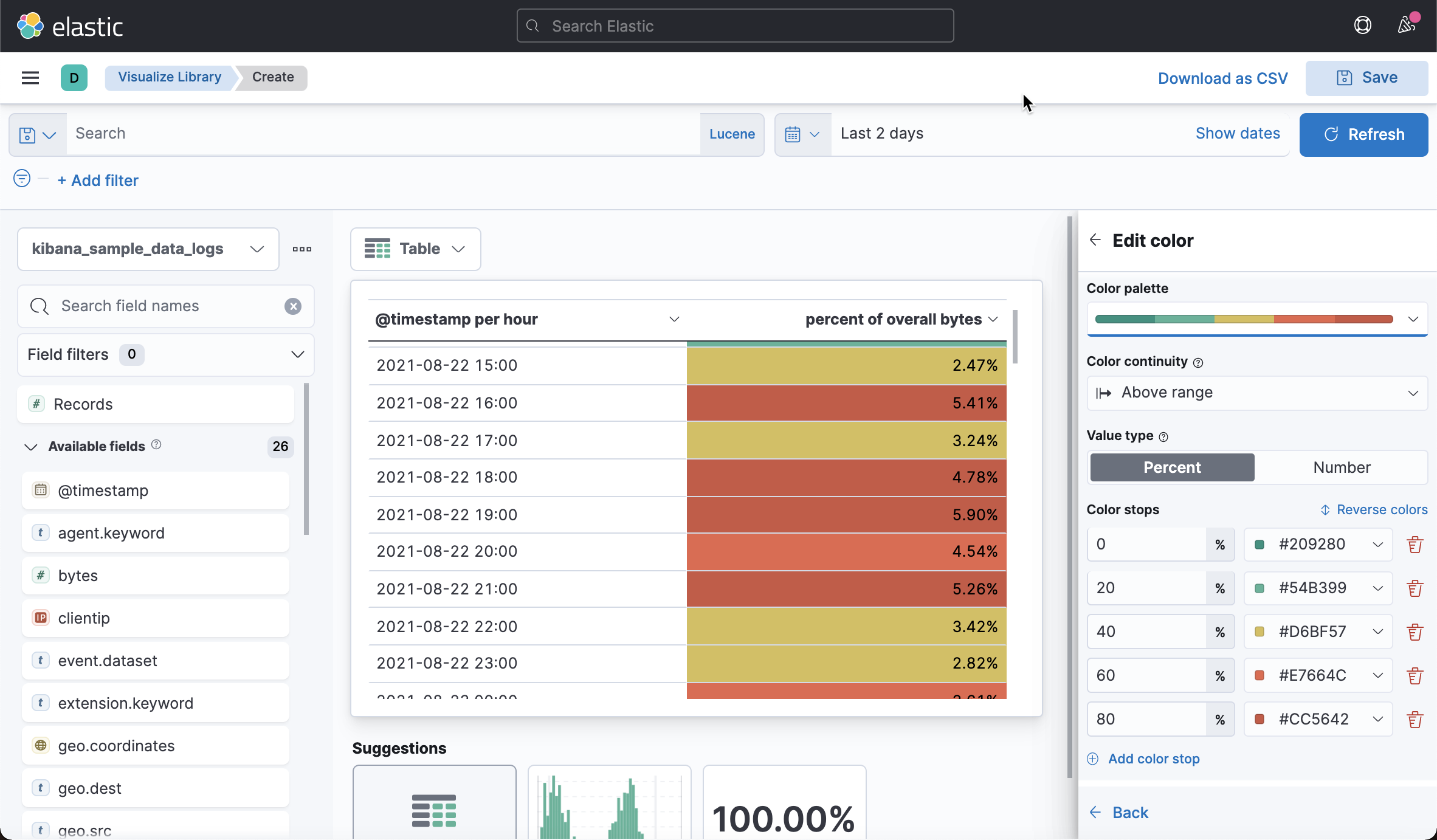
Task: Delete the 80% color stop with trash icon
Action: point(1415,719)
